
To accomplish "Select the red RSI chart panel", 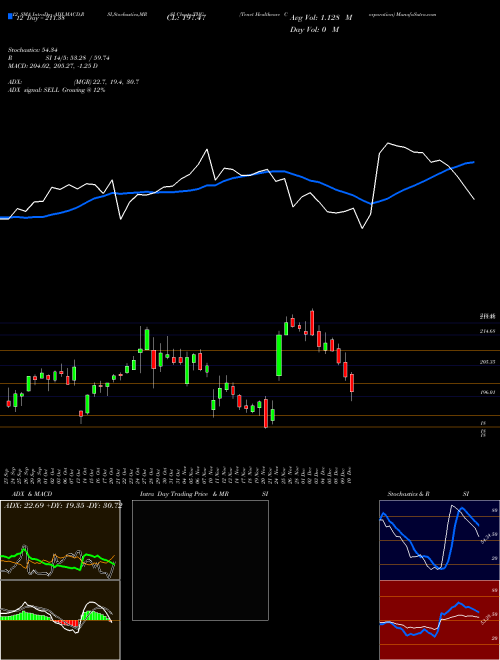I will point(439,620).
